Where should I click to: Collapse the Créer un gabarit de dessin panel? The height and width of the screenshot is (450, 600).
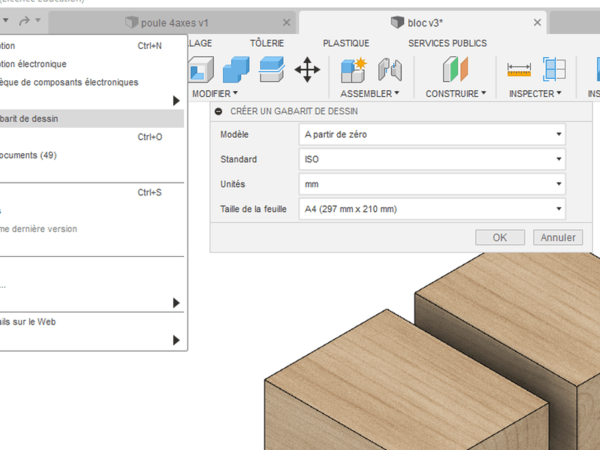pyautogui.click(x=219, y=111)
